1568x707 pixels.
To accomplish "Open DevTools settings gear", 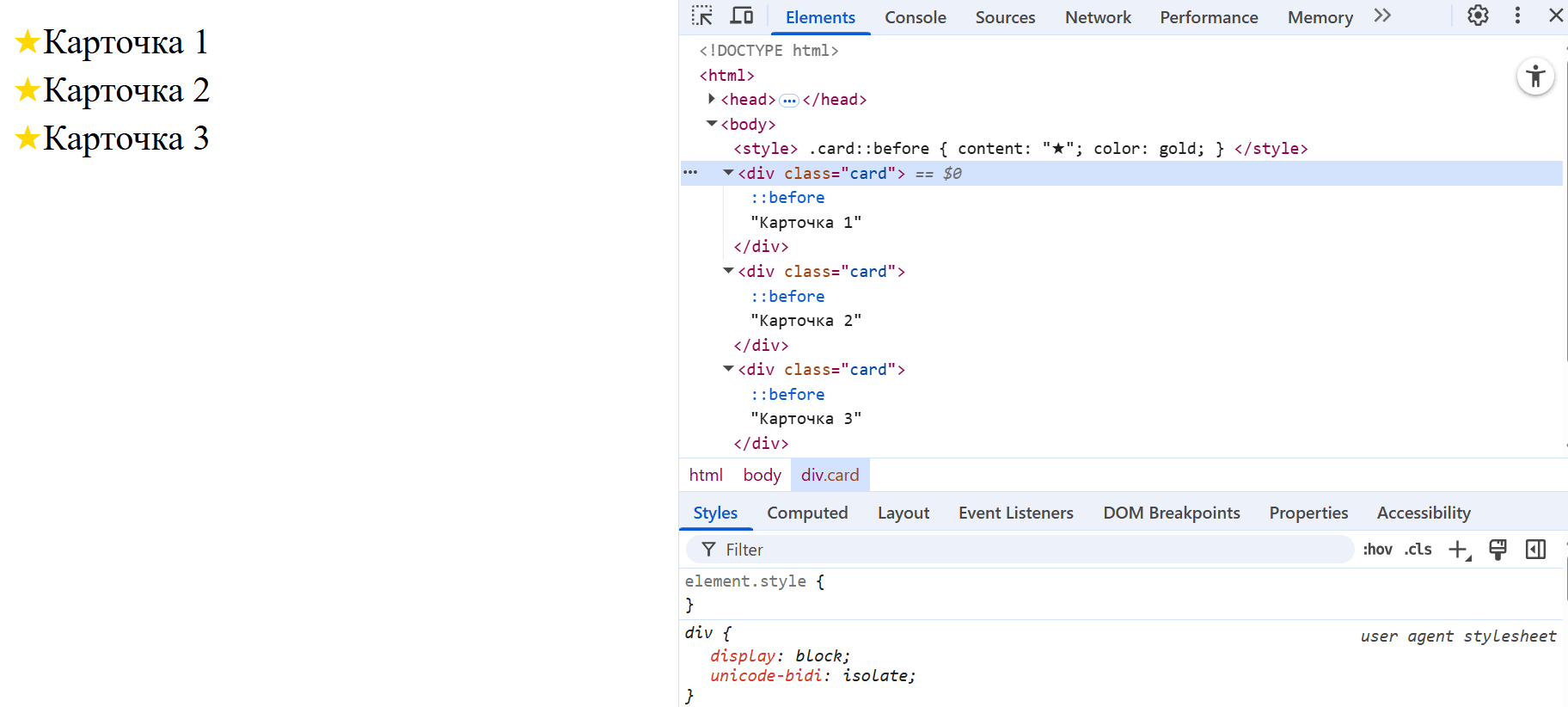I will click(1478, 15).
